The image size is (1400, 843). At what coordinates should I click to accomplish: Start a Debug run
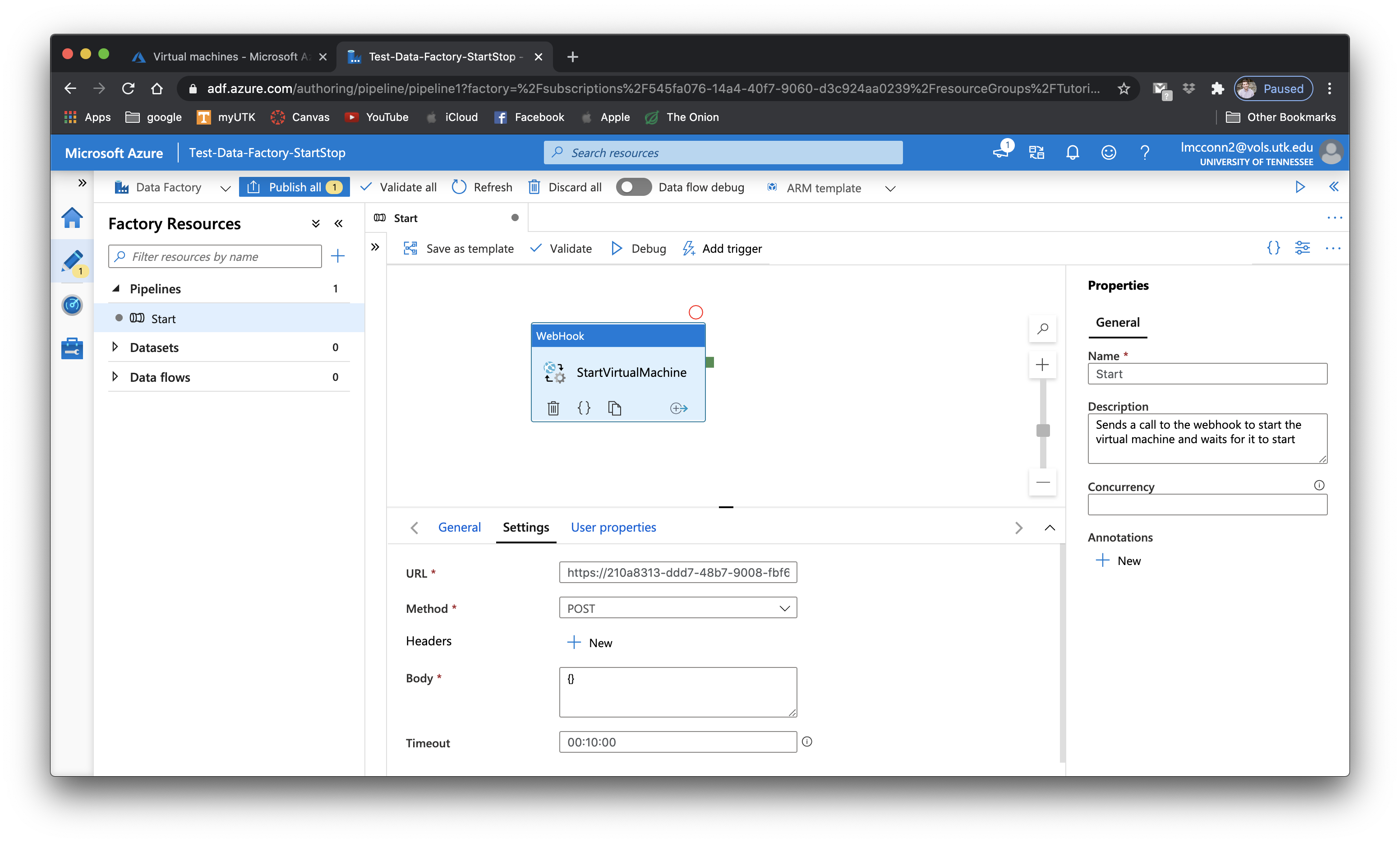639,248
